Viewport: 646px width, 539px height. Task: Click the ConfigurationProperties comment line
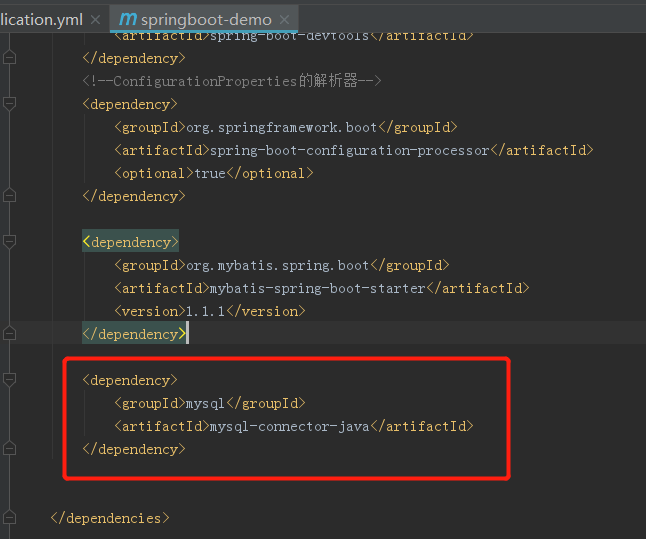coord(231,81)
